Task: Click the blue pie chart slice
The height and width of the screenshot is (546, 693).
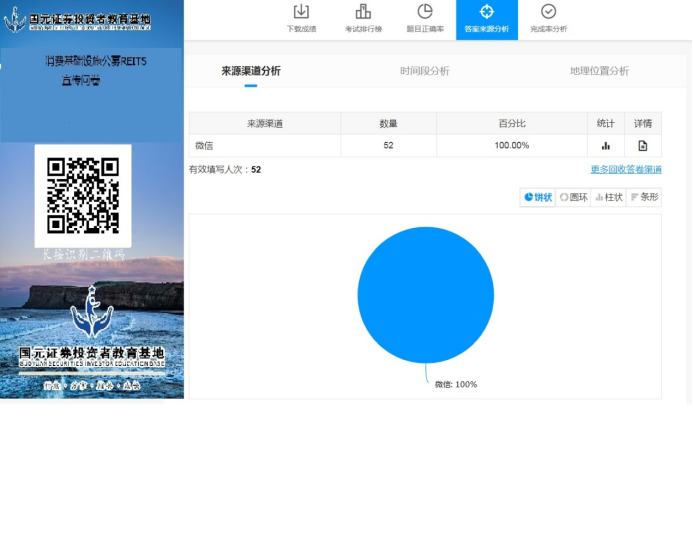Action: (x=426, y=295)
